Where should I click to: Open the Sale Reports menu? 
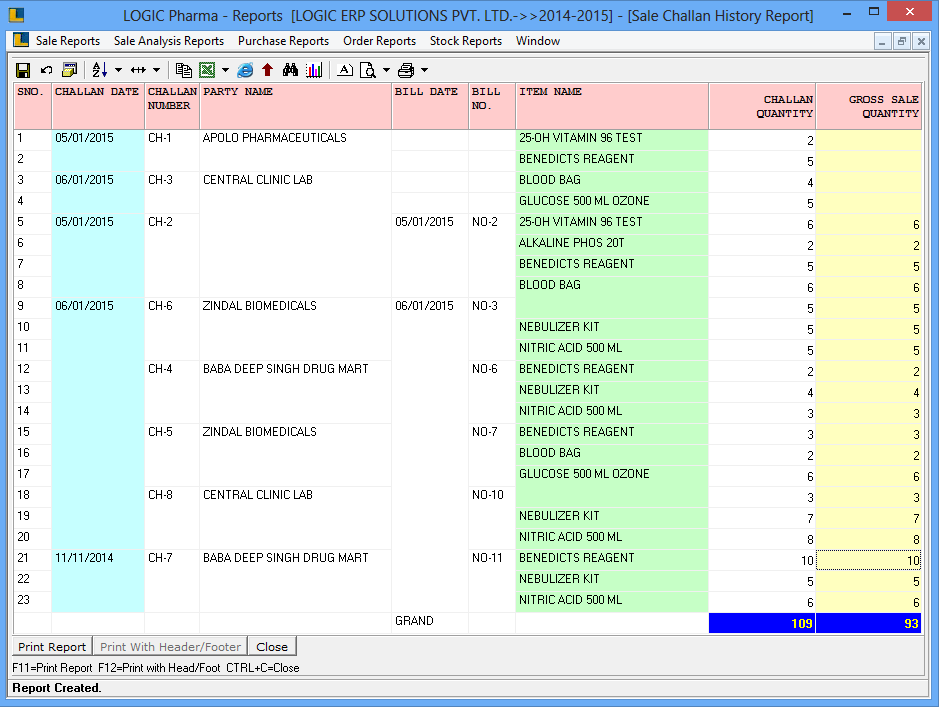pos(68,41)
